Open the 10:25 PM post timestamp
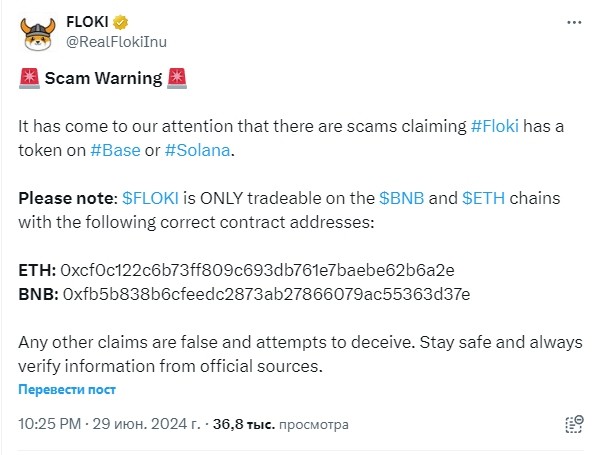The image size is (600, 455). [x=50, y=424]
